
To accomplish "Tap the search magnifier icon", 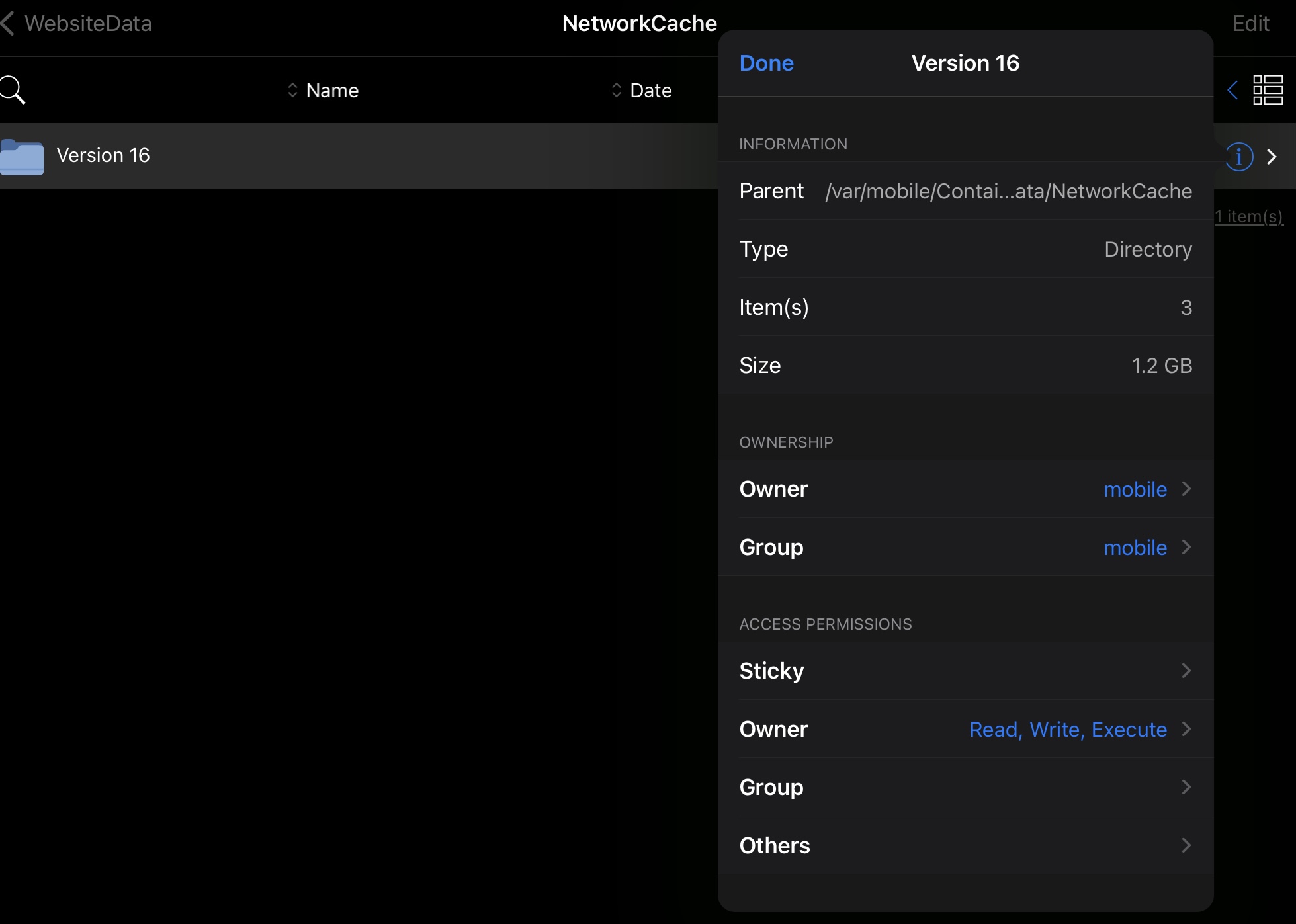I will pyautogui.click(x=13, y=90).
